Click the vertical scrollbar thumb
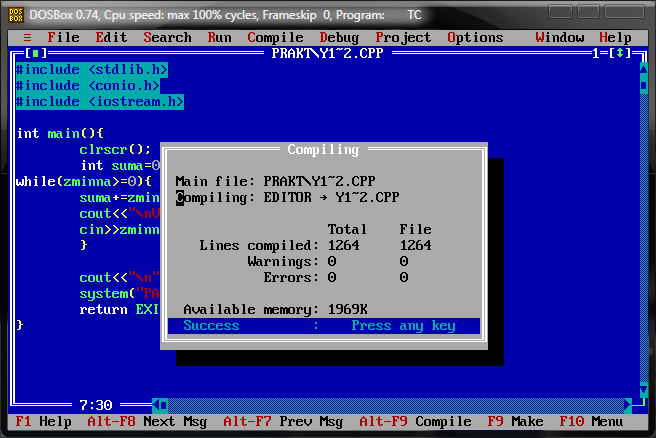 coord(643,85)
